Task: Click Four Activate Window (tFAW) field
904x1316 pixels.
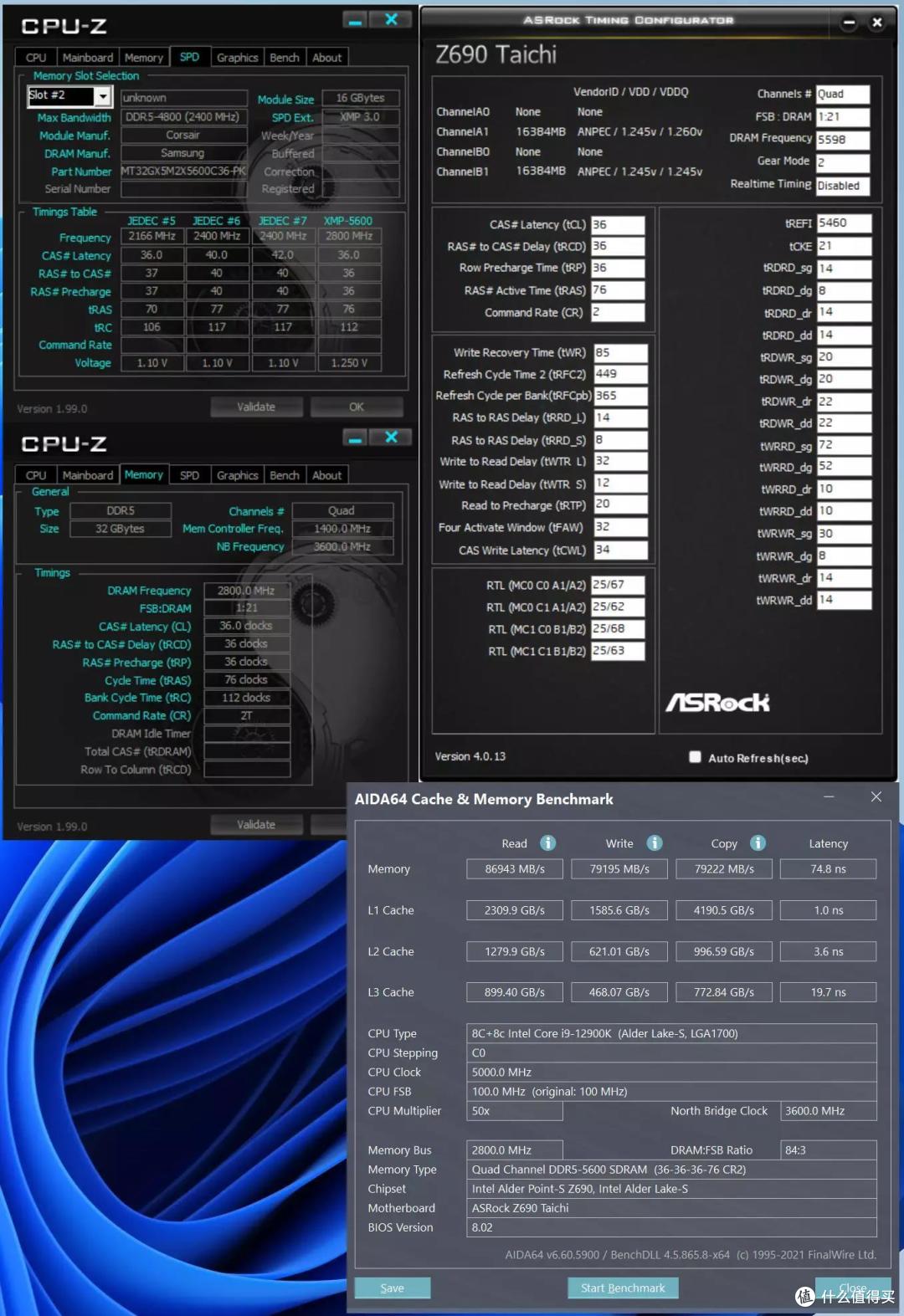Action: [620, 527]
